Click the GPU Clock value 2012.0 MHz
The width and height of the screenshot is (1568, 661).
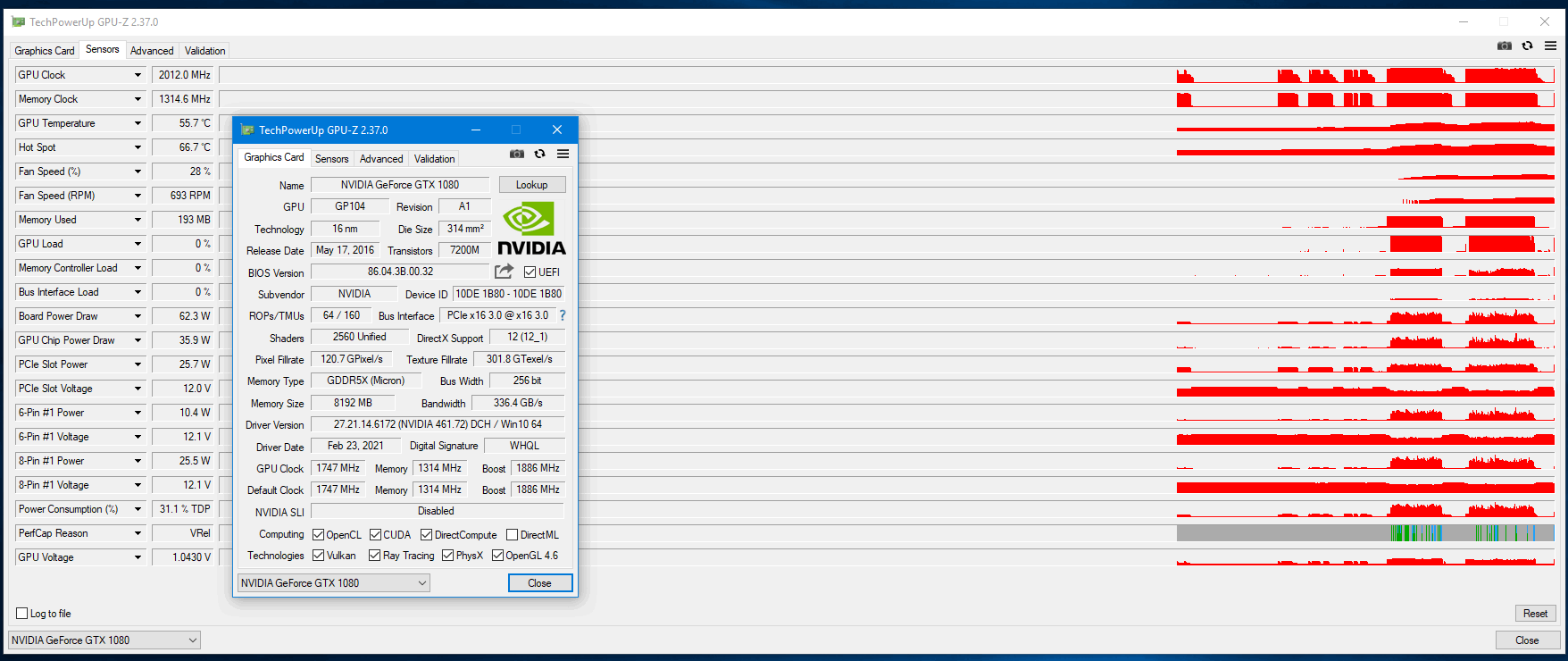(183, 75)
